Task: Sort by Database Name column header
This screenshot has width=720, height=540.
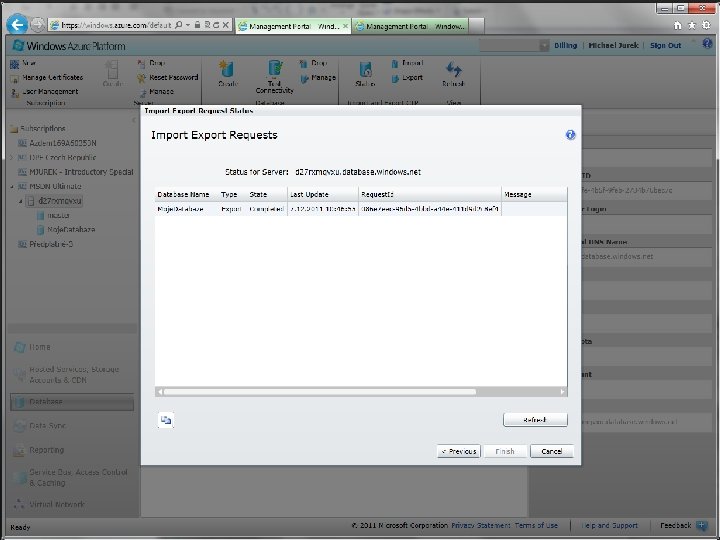Action: (183, 194)
